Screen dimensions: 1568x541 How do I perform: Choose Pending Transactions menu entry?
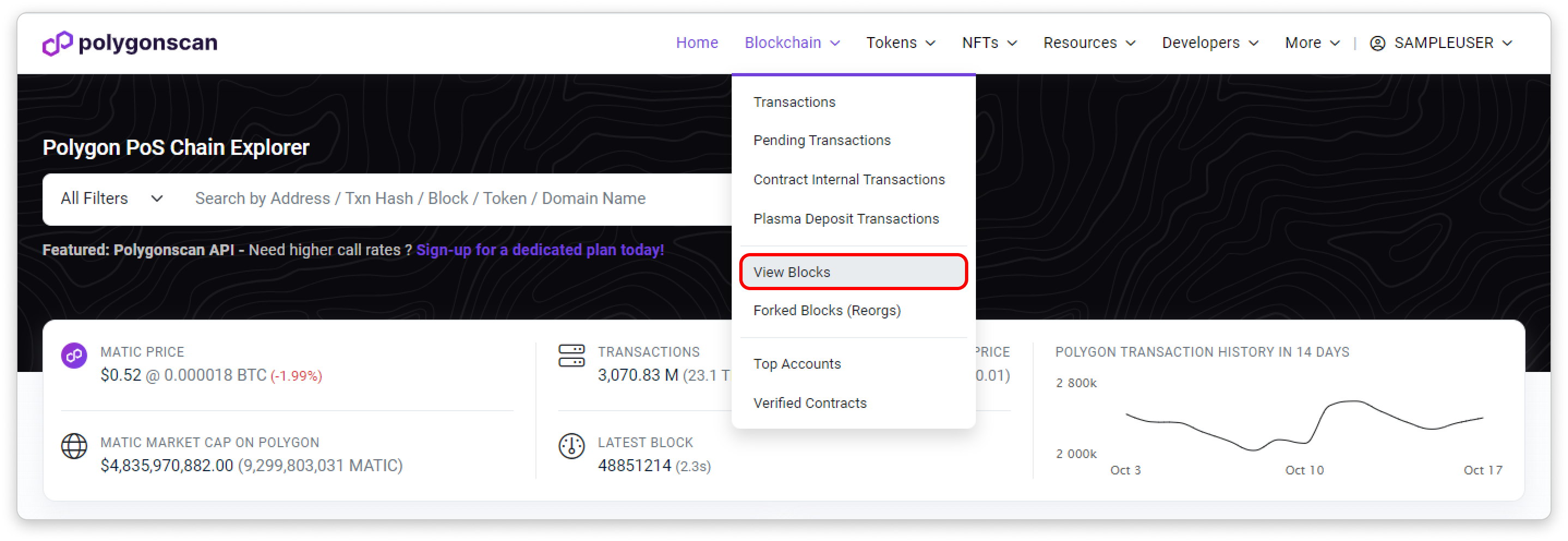pyautogui.click(x=822, y=141)
